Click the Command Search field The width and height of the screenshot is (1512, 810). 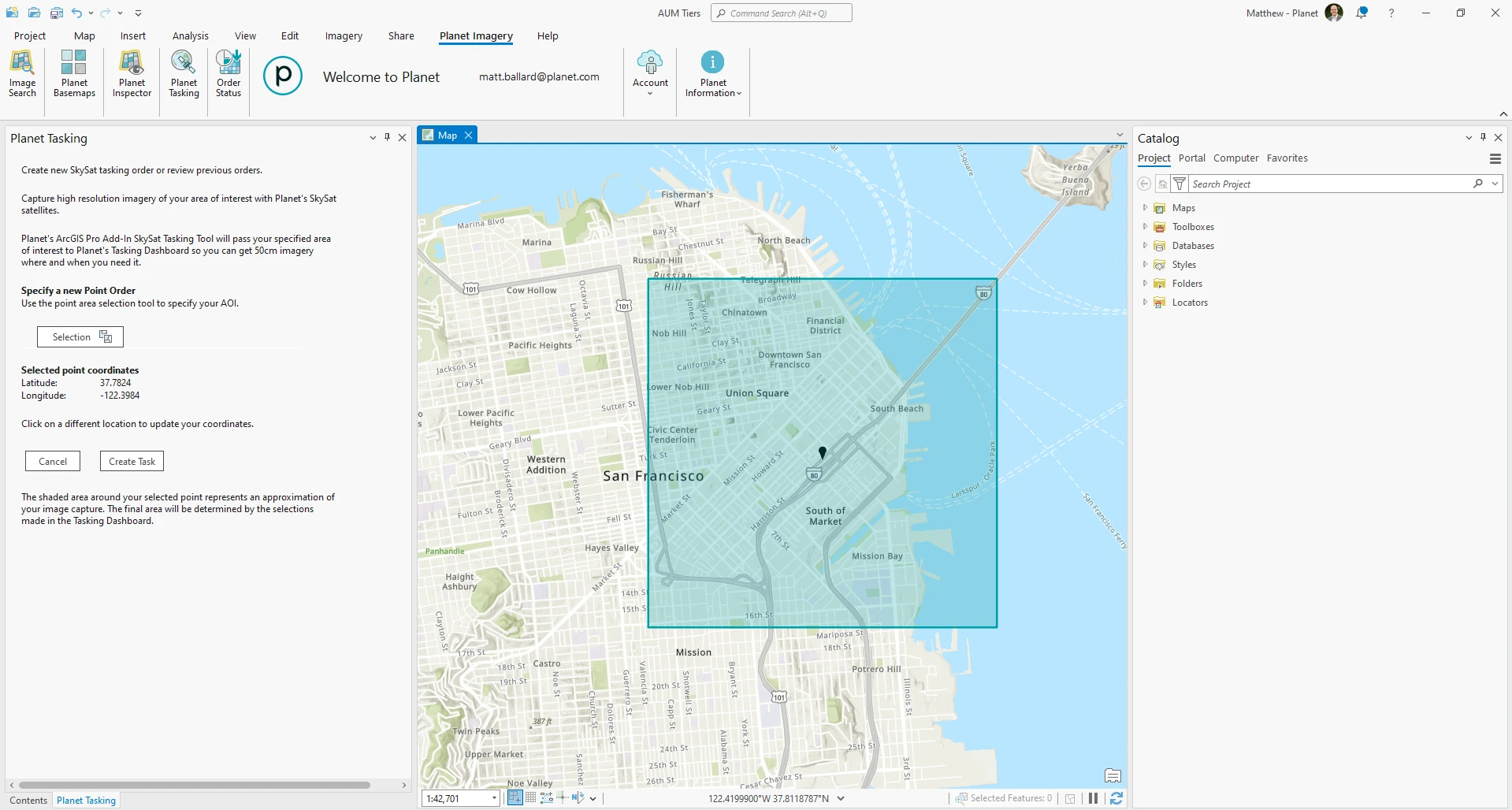[781, 13]
